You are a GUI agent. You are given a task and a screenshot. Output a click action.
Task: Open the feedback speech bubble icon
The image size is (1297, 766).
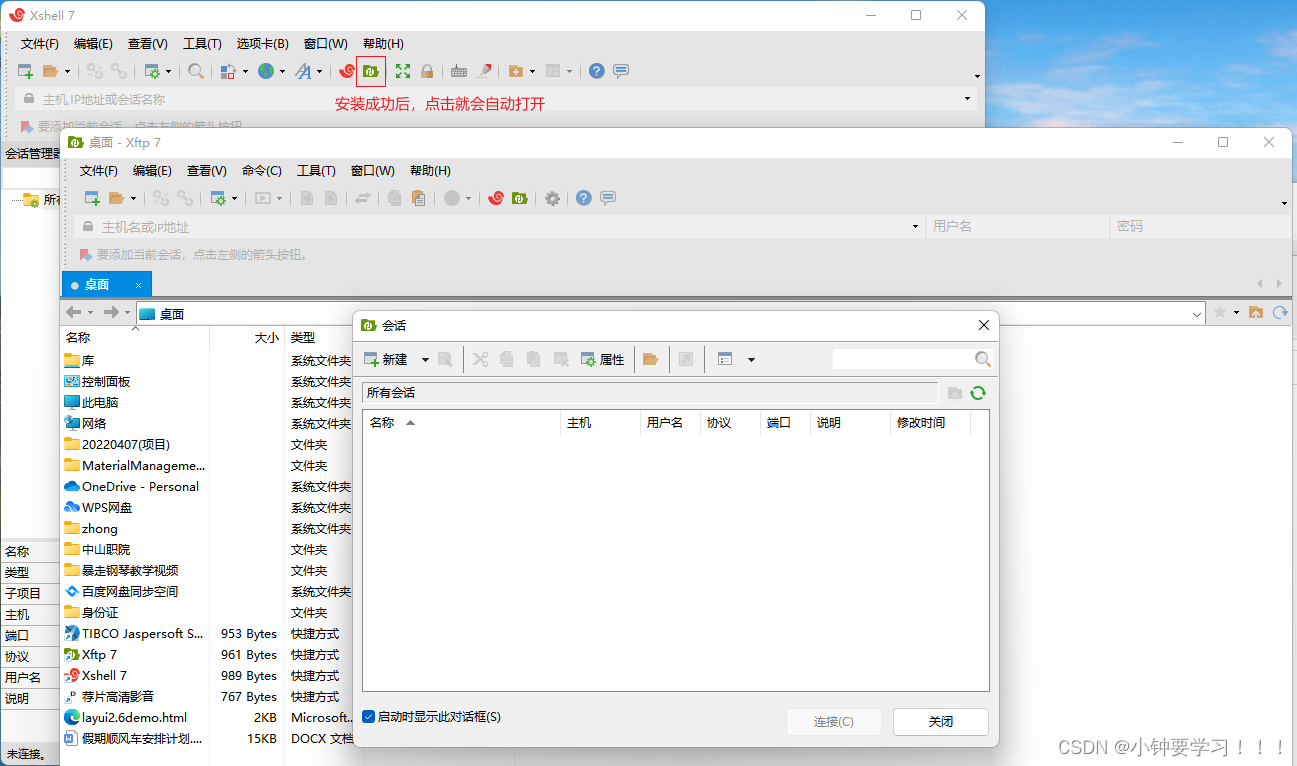(607, 198)
